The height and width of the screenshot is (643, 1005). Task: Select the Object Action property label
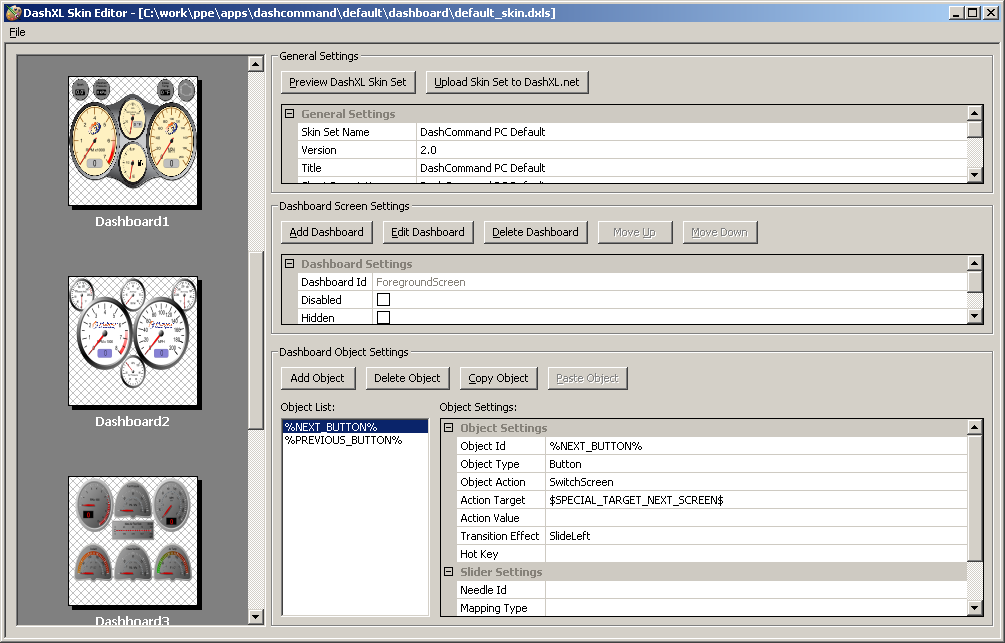[x=492, y=481]
